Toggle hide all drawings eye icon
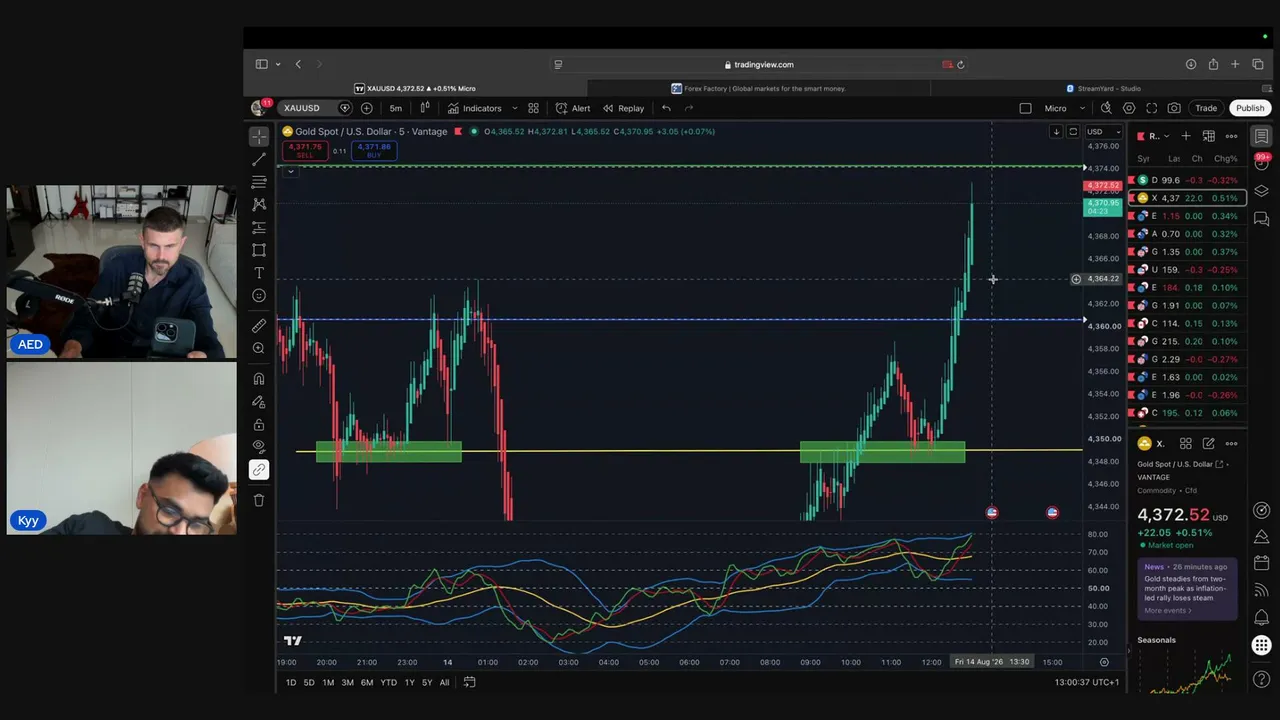The image size is (1280, 720). (x=259, y=447)
